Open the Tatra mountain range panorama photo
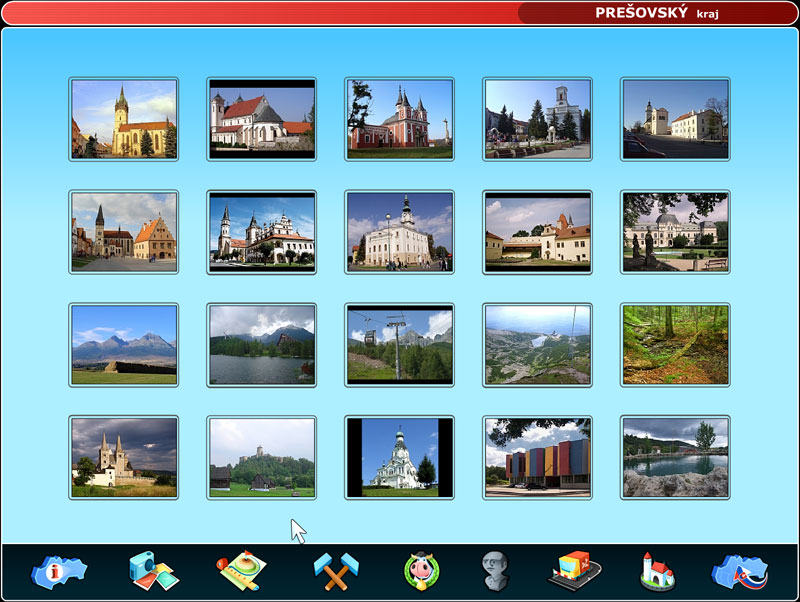Image resolution: width=800 pixels, height=602 pixels. tap(124, 345)
